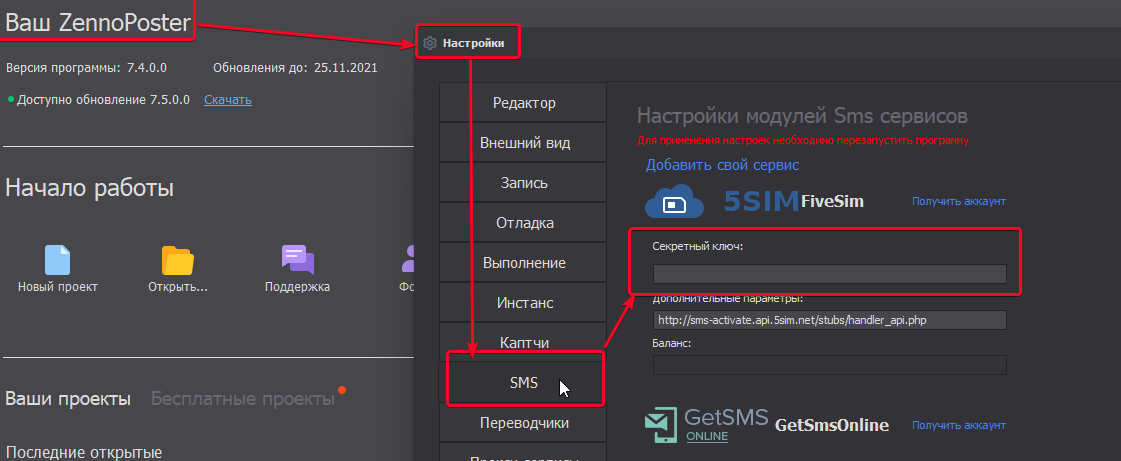Open the Редактор settings tab
The image size is (1121, 461).
[x=523, y=103]
